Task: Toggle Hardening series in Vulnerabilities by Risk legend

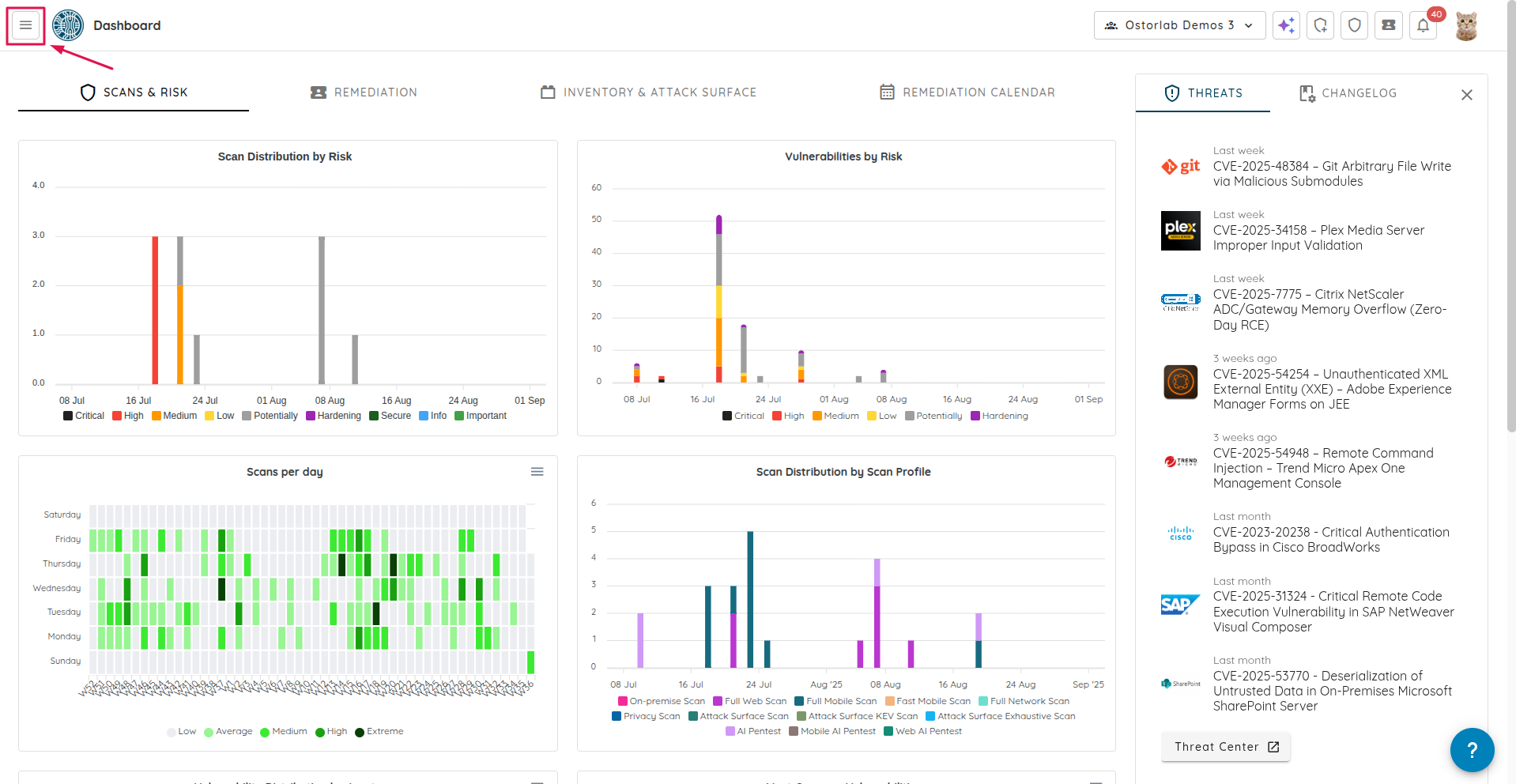Action: coord(999,416)
